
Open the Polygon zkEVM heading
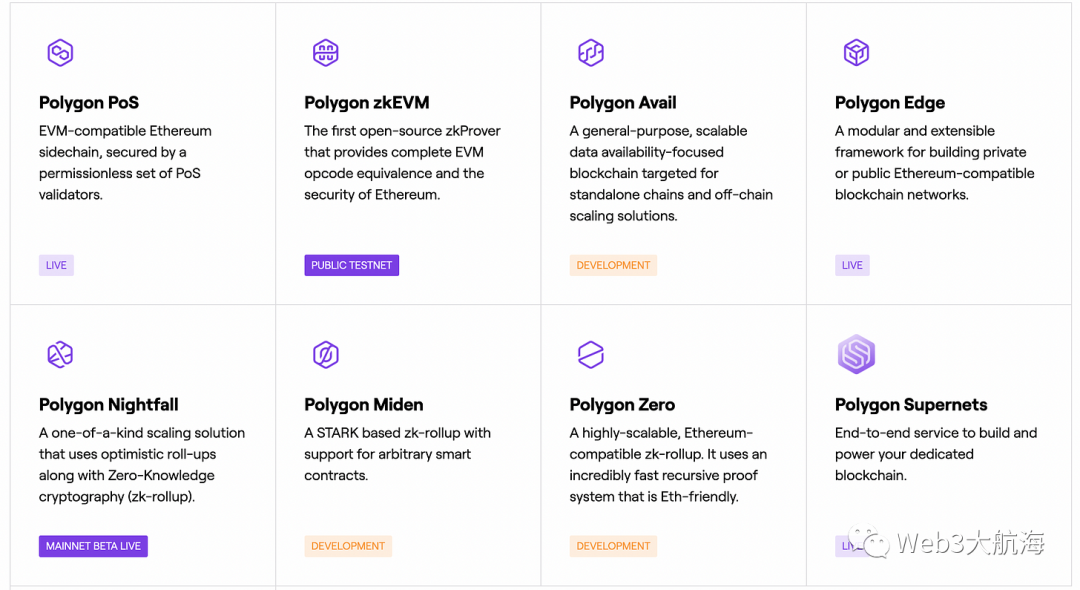366,103
